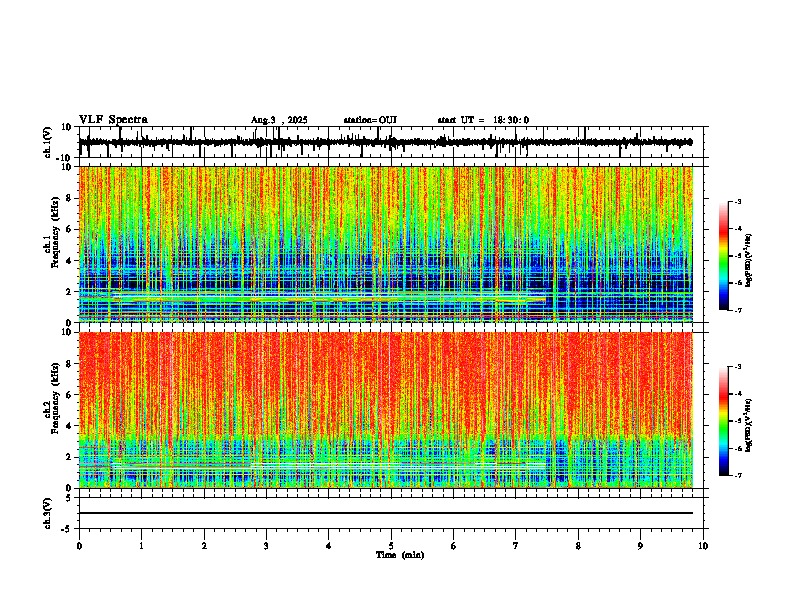792x612 pixels.
Task: Click the "-7" label below ch.2 colorbar
Action: 737,475
